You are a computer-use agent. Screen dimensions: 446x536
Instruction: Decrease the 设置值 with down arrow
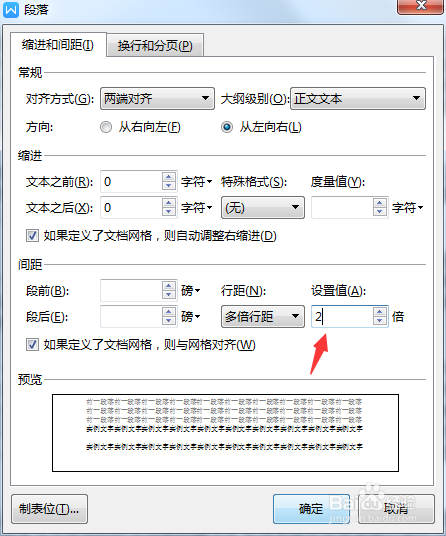[380, 321]
